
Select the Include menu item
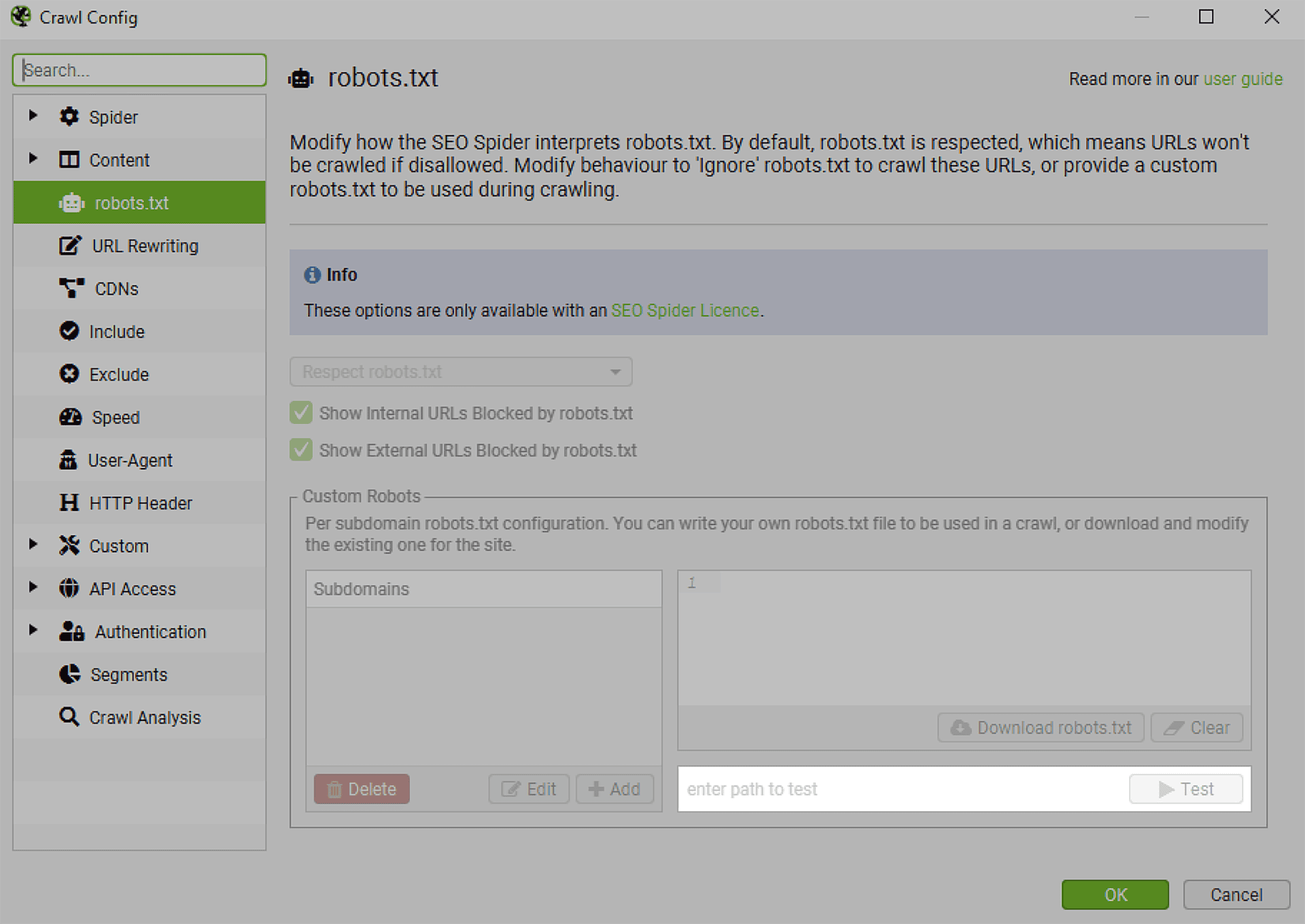[x=117, y=332]
